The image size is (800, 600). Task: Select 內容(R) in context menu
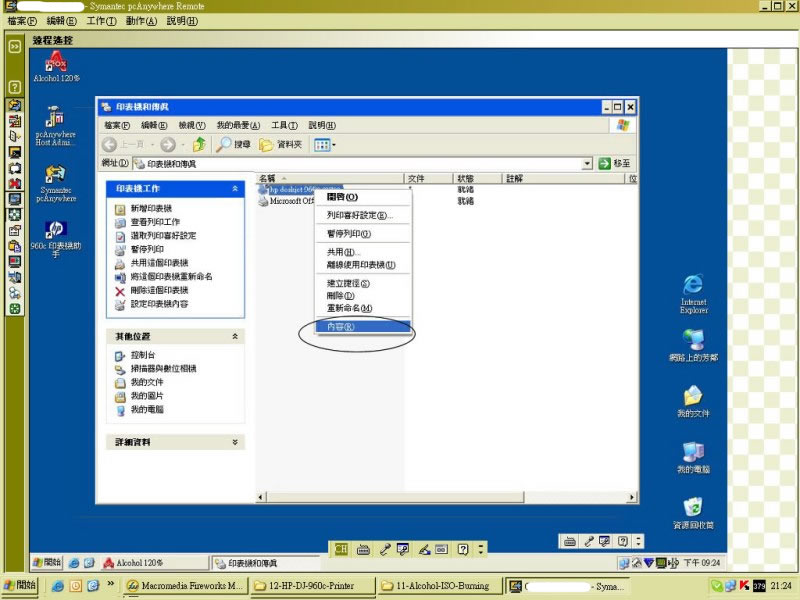[x=363, y=327]
